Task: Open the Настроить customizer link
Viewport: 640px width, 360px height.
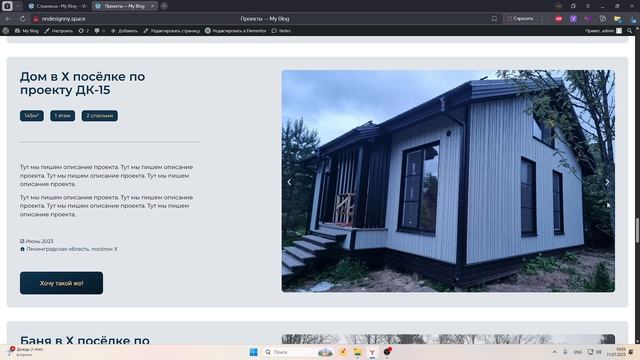Action: [58, 31]
